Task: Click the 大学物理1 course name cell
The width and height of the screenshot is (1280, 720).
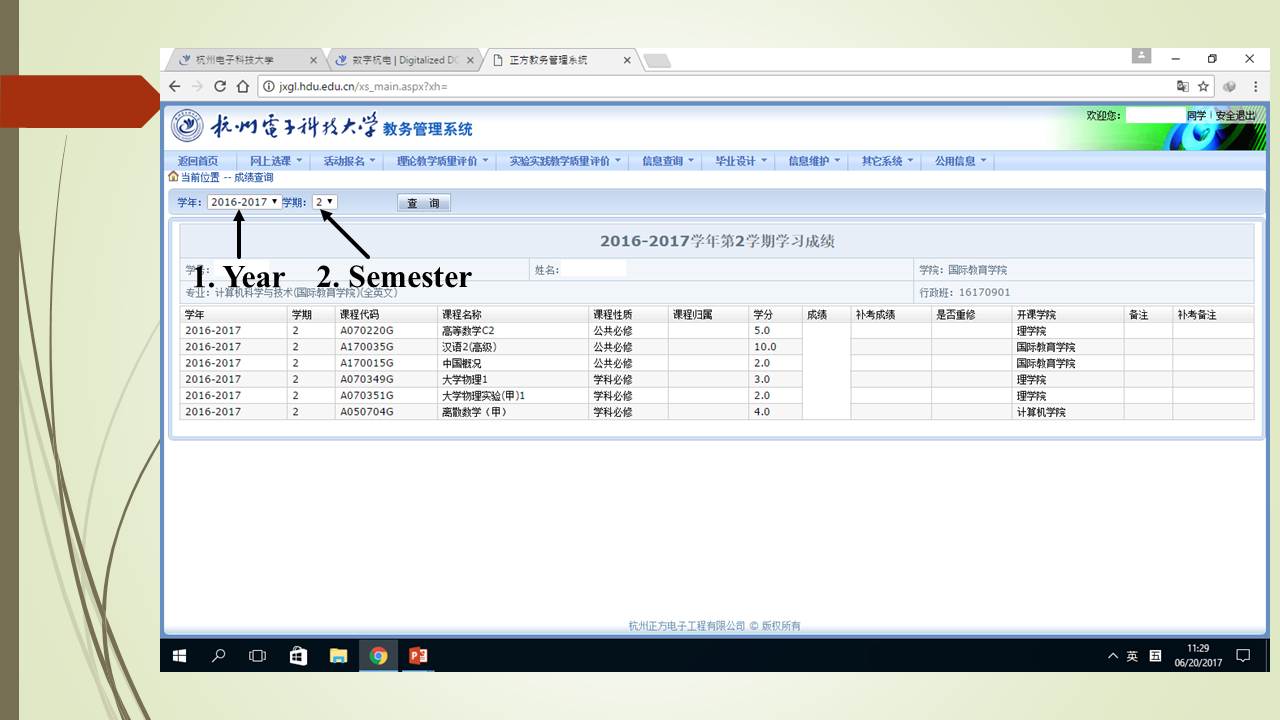Action: 513,379
